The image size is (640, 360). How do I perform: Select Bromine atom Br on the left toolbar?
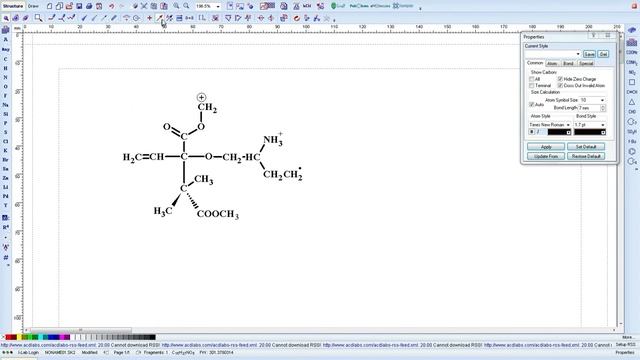click(x=5, y=160)
